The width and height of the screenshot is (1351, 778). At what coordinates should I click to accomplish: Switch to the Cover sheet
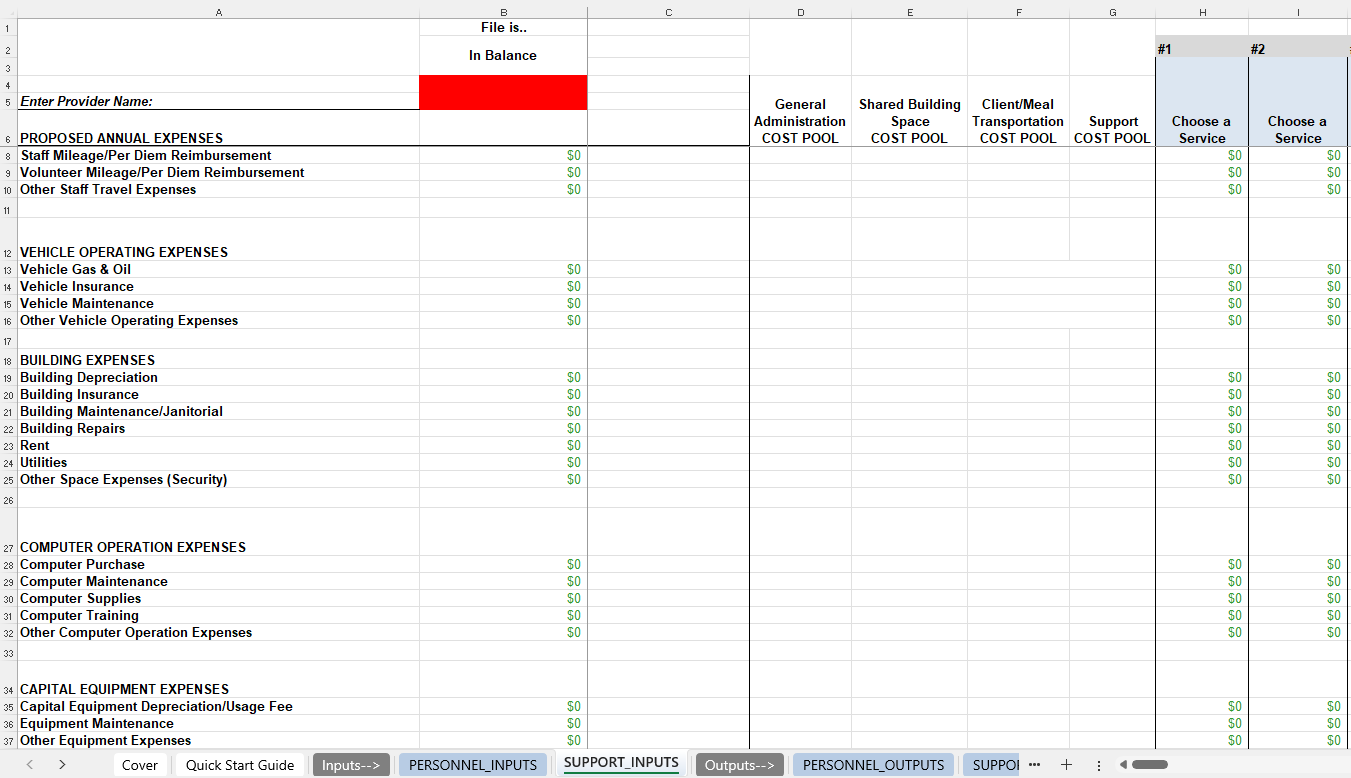click(140, 764)
